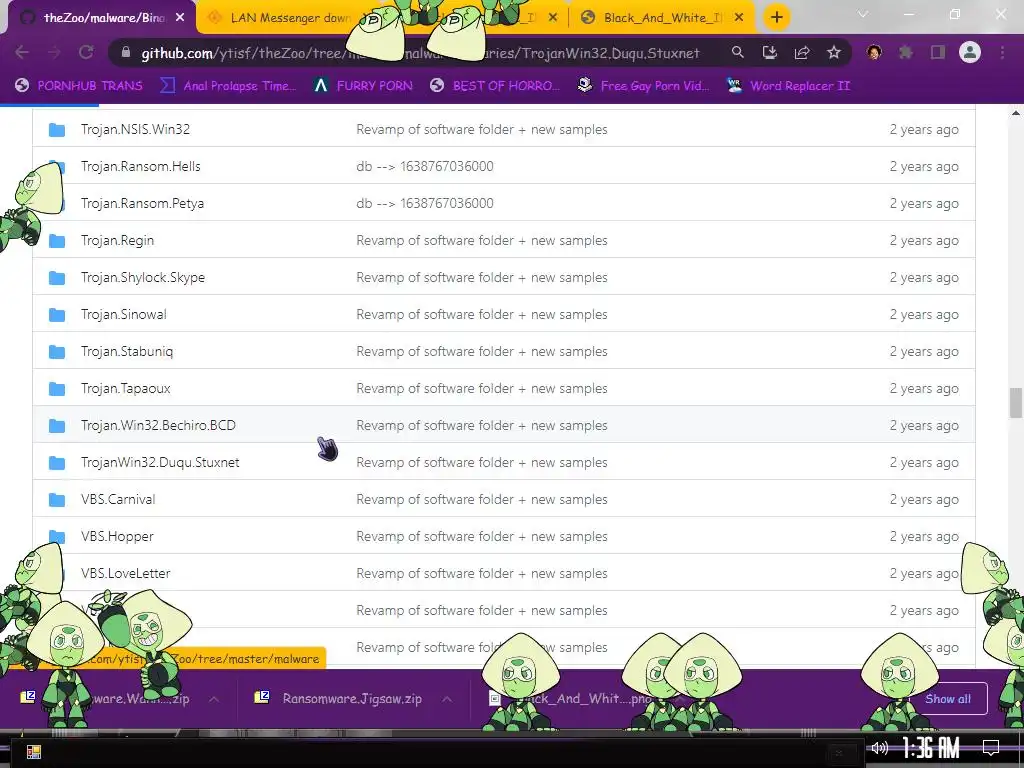The width and height of the screenshot is (1024, 768).
Task: Open the TrojanWin32.Duqu.Stuxnet folder
Action: point(160,462)
